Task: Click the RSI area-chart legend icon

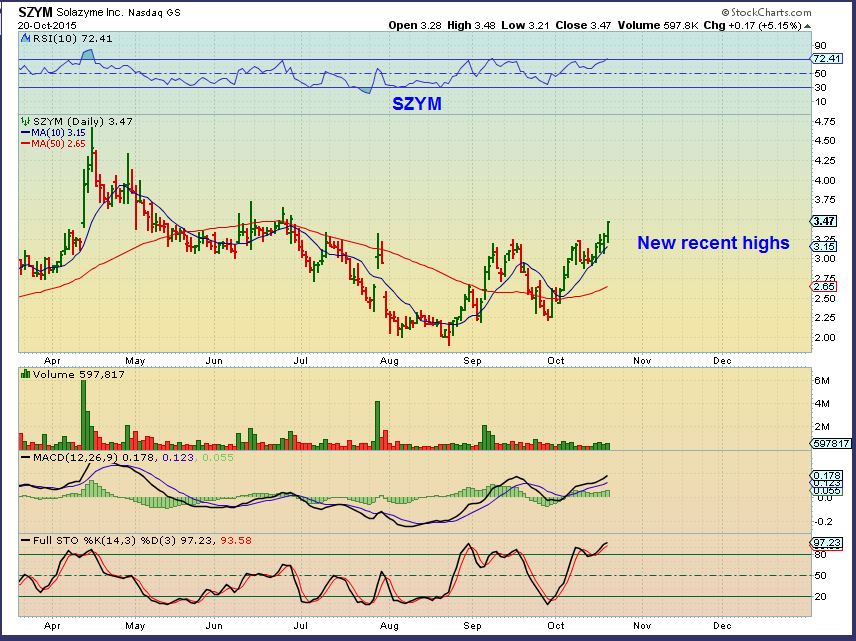Action: click(x=25, y=39)
